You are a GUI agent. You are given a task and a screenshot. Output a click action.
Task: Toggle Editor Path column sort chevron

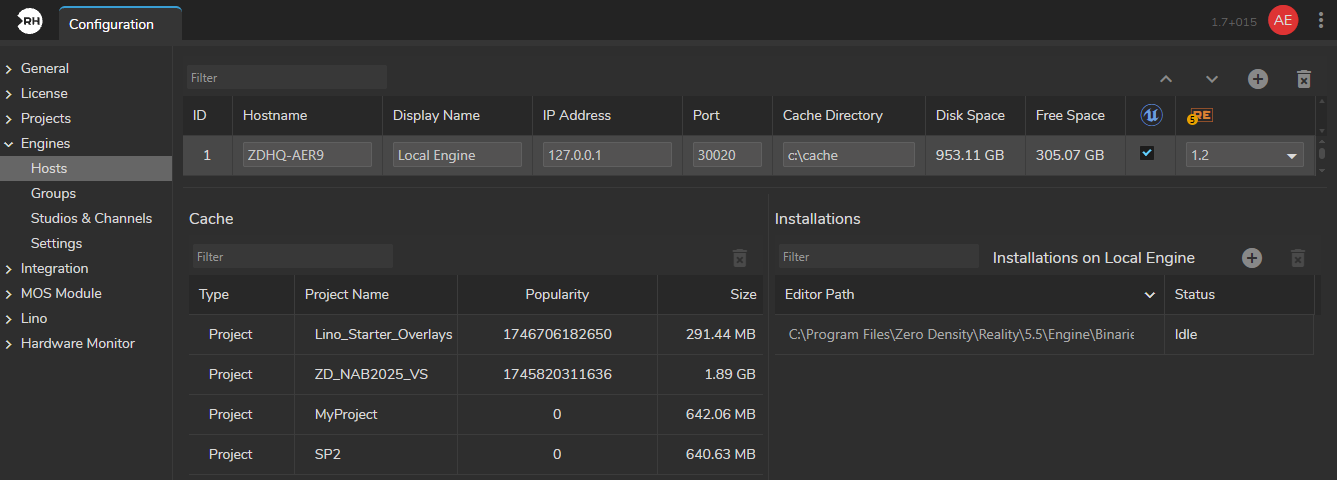[x=1149, y=295]
